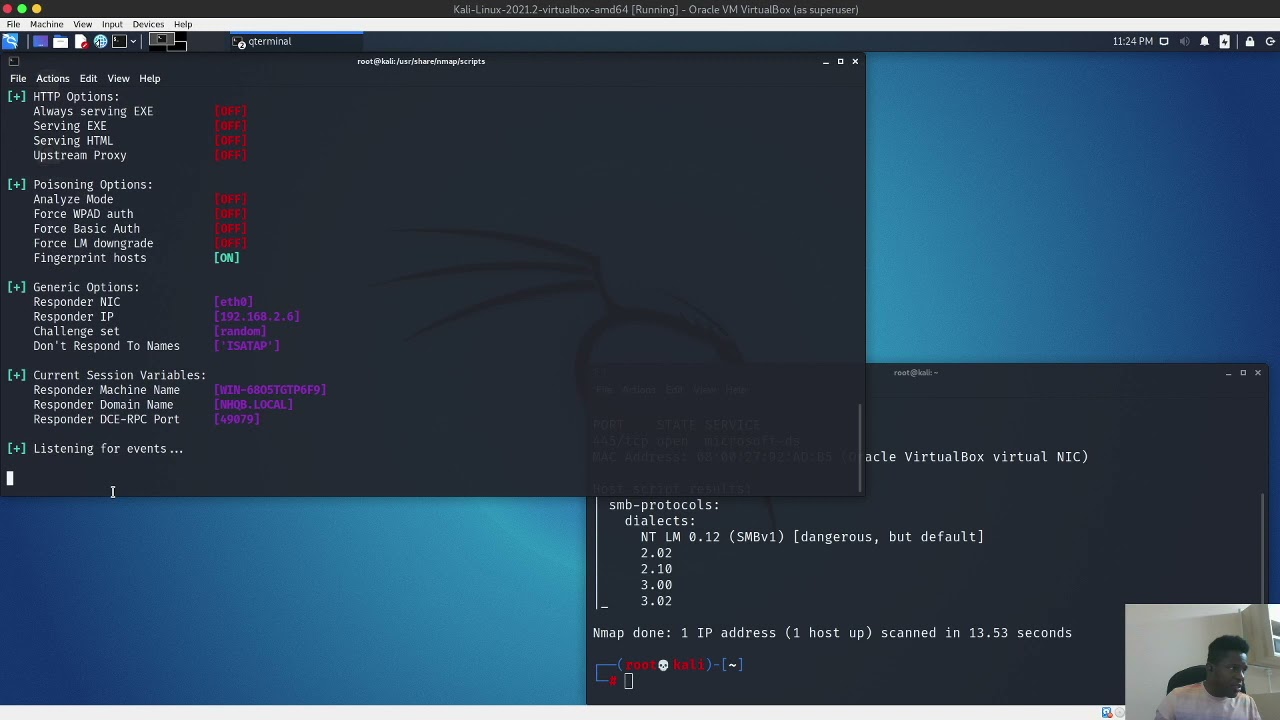
Task: Open VirtualBox Help menu
Action: coord(183,24)
